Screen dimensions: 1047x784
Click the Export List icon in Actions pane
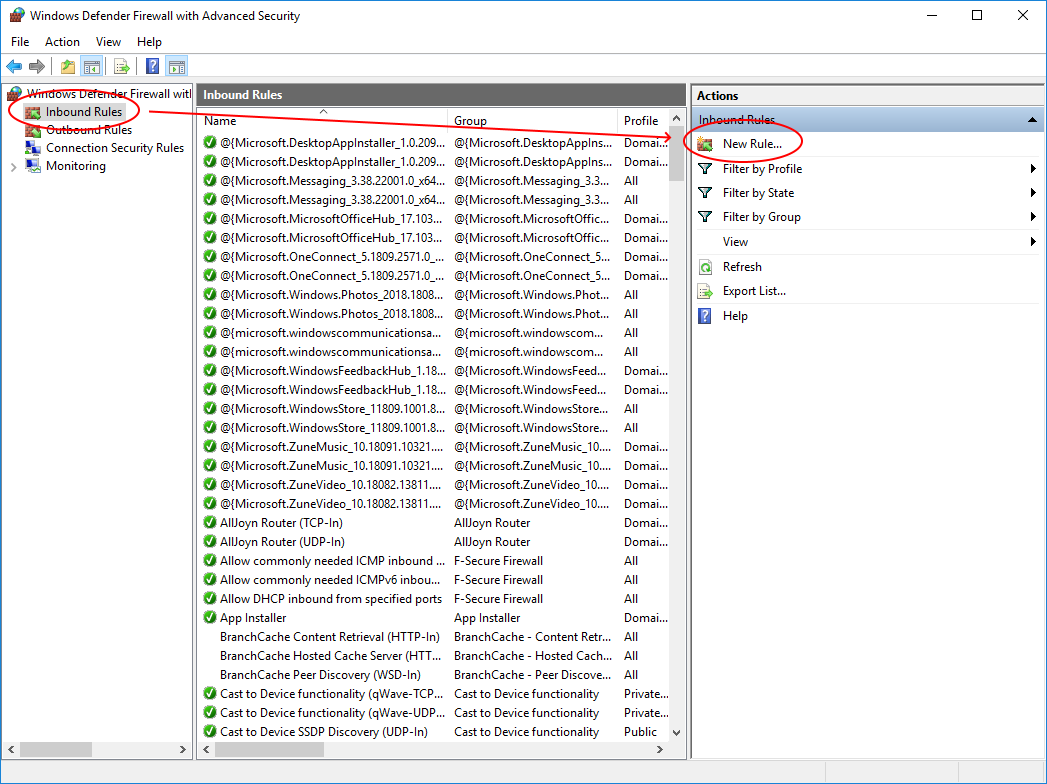[705, 291]
